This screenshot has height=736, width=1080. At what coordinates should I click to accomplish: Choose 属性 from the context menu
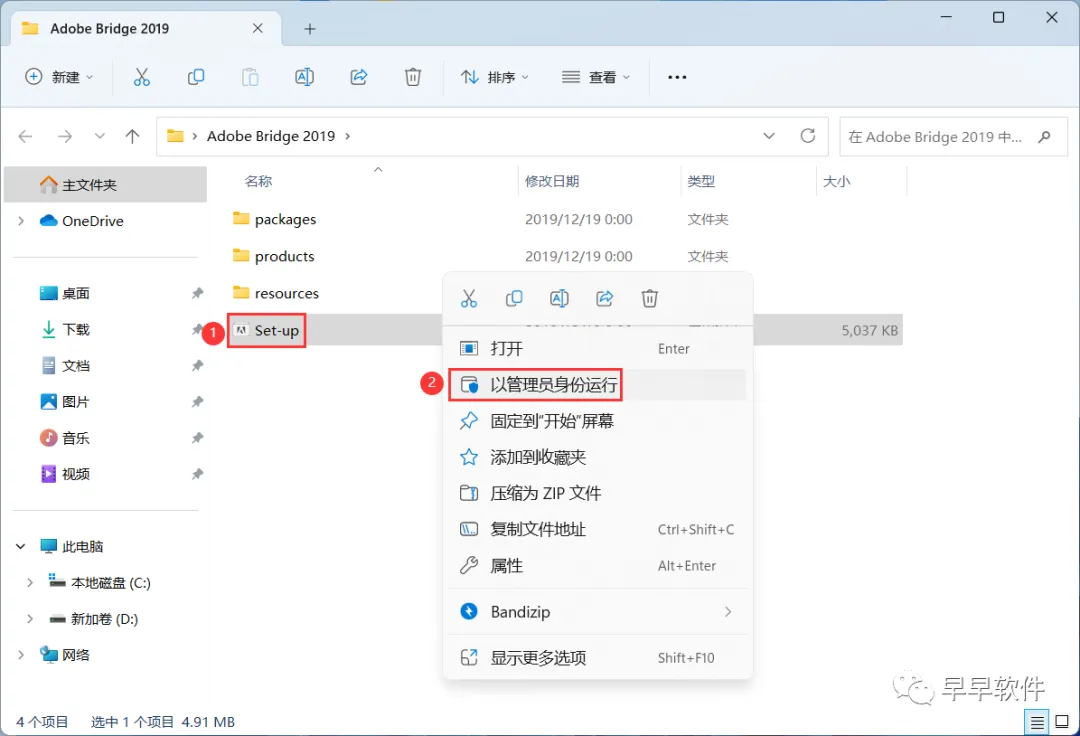pyautogui.click(x=598, y=566)
